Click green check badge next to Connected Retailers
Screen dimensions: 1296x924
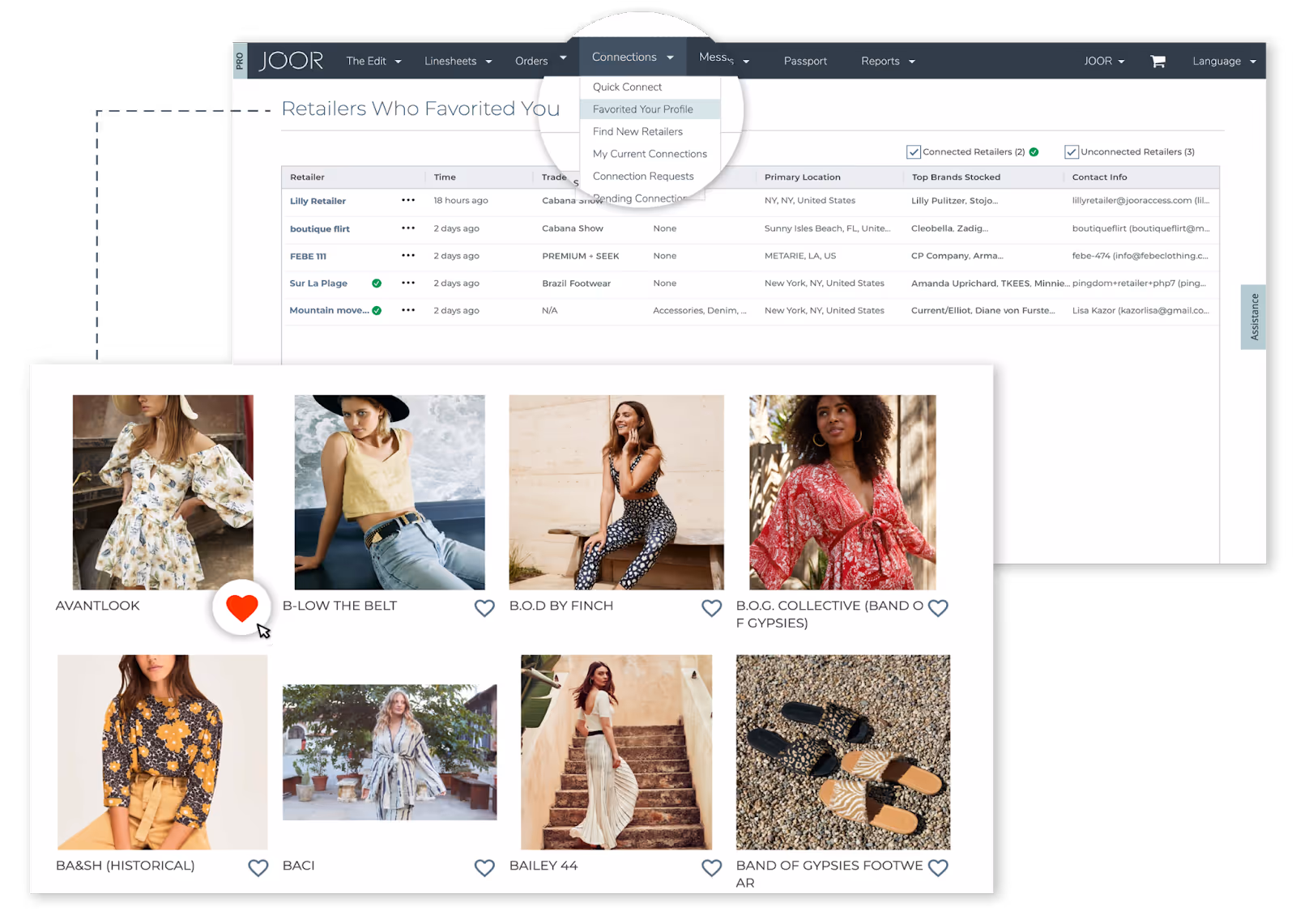click(1034, 151)
